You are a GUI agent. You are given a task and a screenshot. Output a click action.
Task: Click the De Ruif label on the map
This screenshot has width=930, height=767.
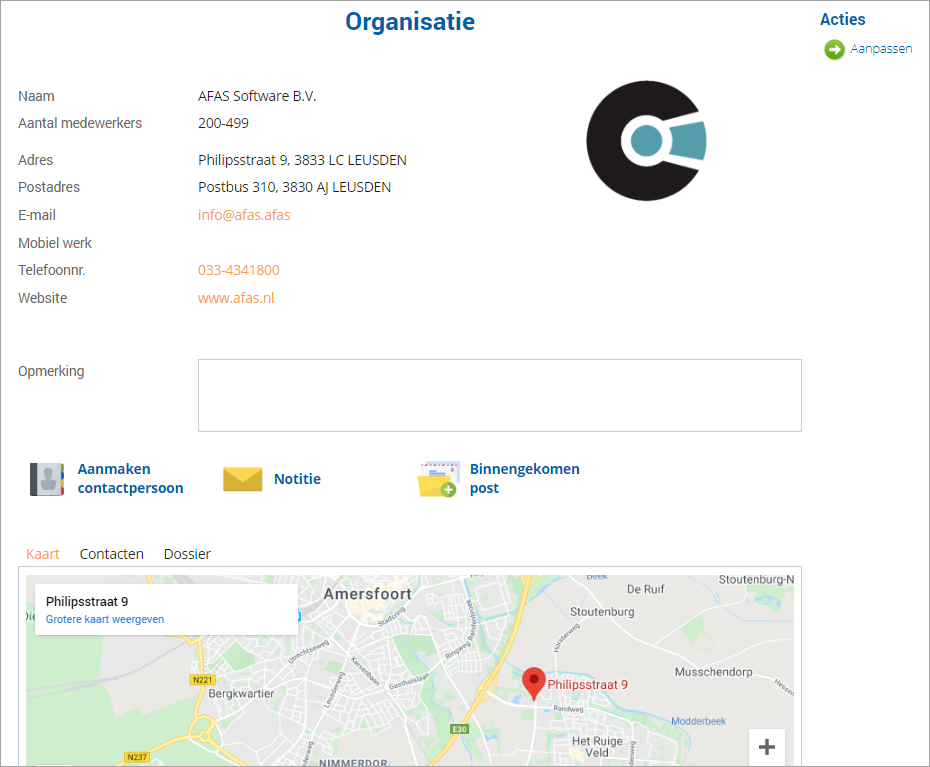645,589
